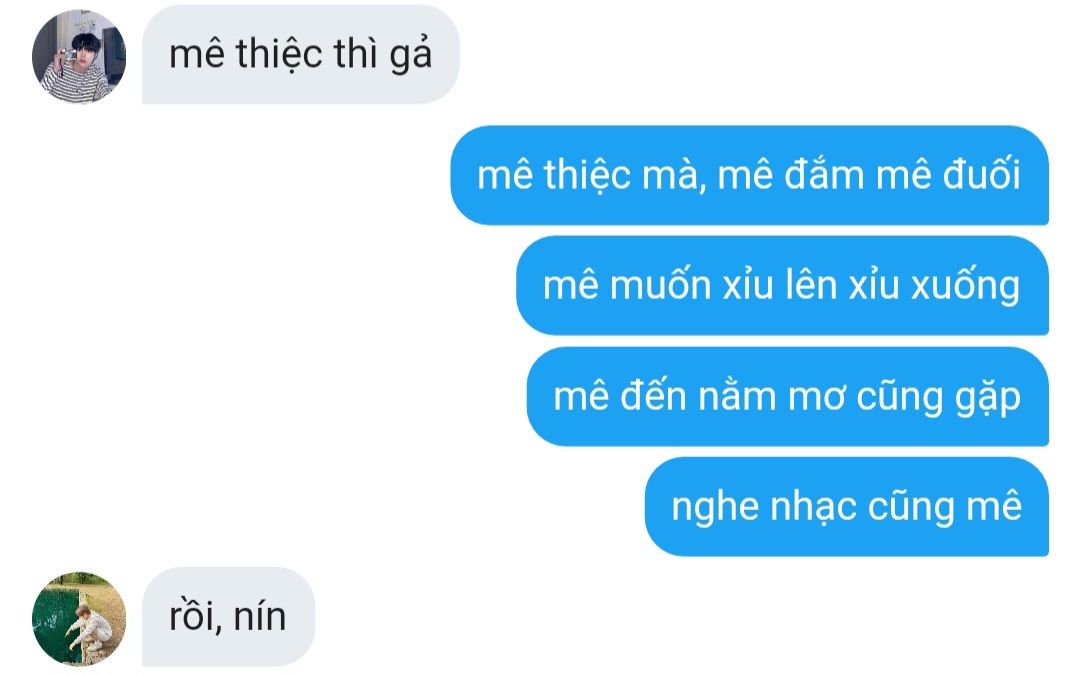
Task: Tap the "mê thiệc mà, mê đắm mê đuối" bubble
Action: coord(749,175)
